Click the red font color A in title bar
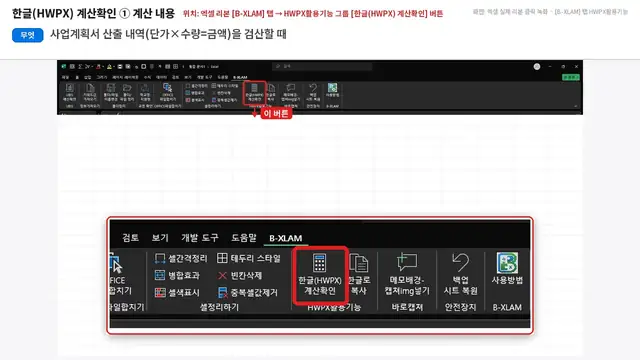This screenshot has width=640, height=360. coord(98,66)
